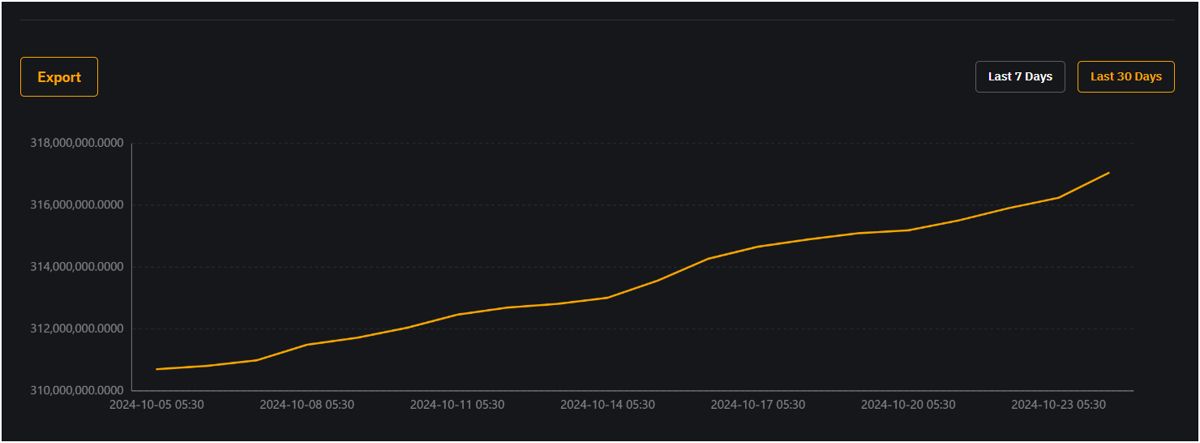The width and height of the screenshot is (1200, 443).
Task: Click the 2024-10-08 05:30 date label
Action: click(307, 405)
